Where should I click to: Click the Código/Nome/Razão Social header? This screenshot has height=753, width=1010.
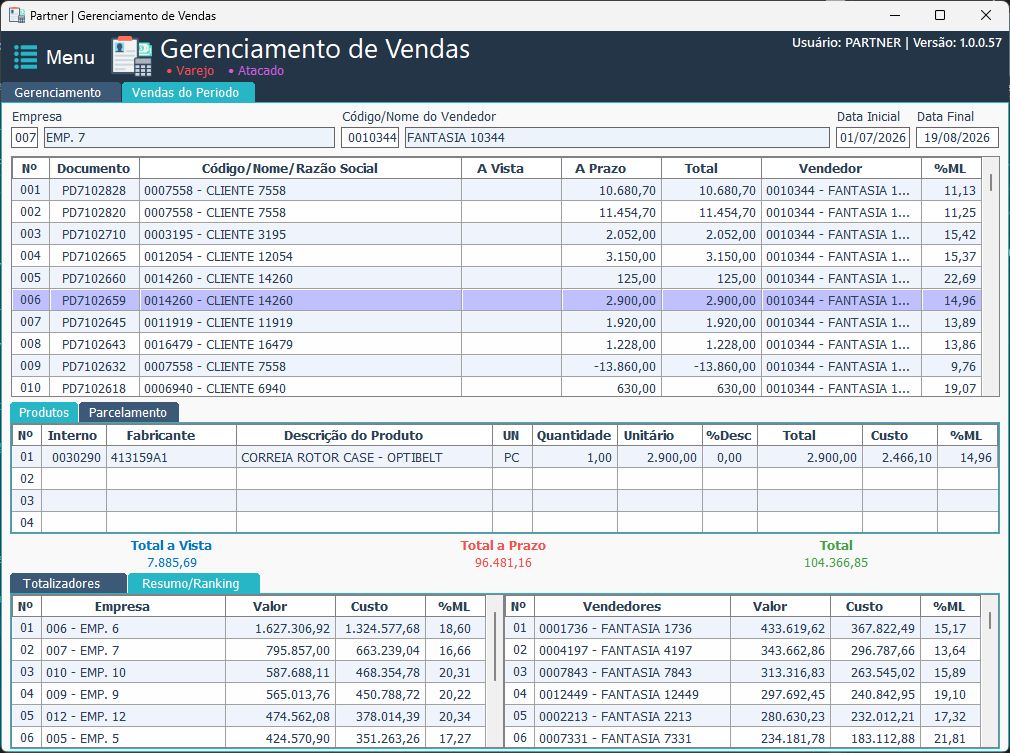coord(300,169)
